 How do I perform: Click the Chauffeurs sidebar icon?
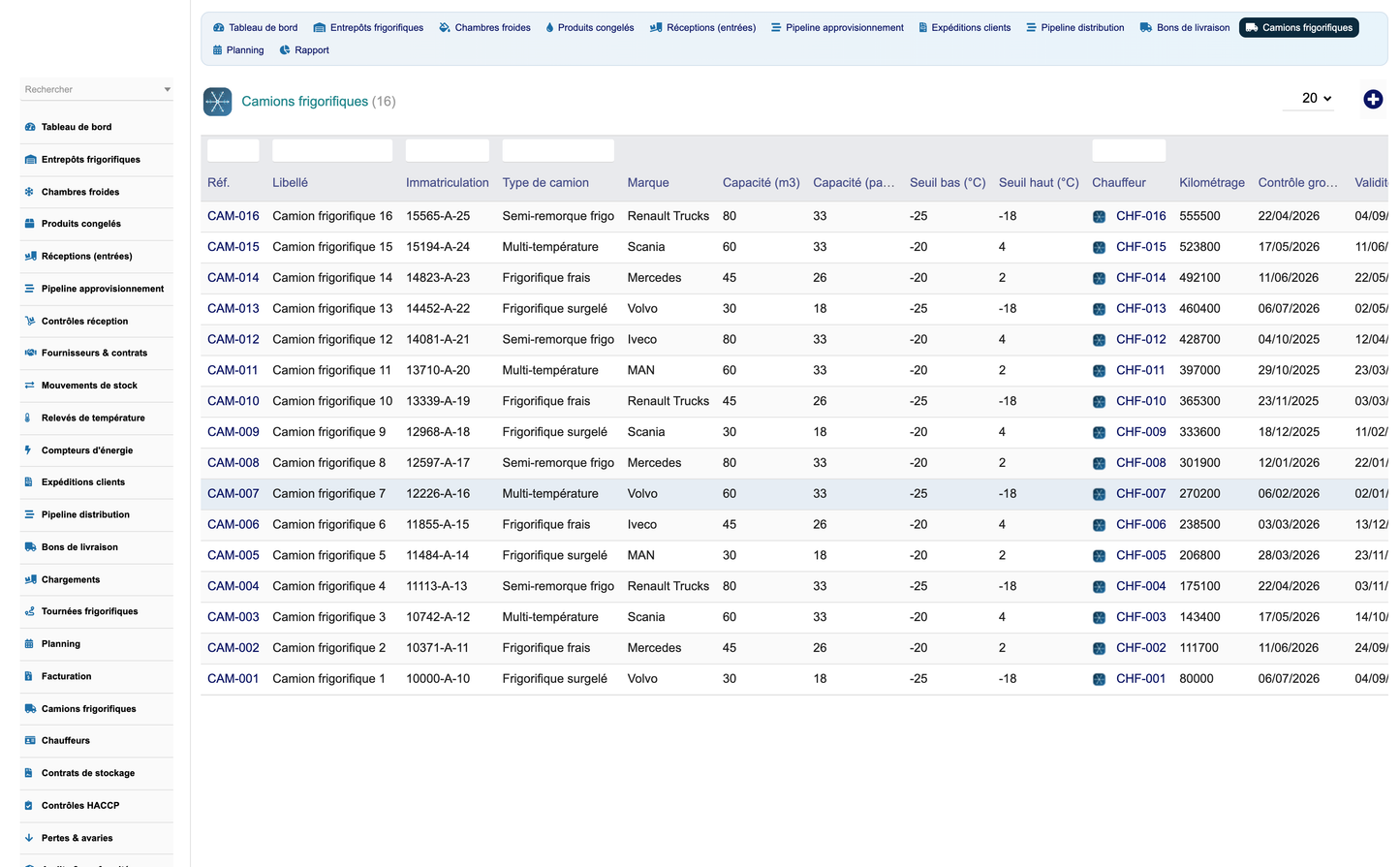(30, 741)
